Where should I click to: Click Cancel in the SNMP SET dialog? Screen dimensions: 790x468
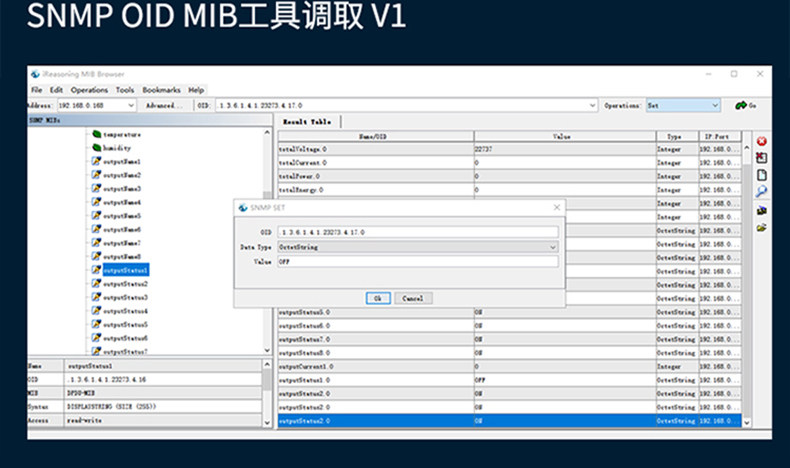(x=412, y=298)
